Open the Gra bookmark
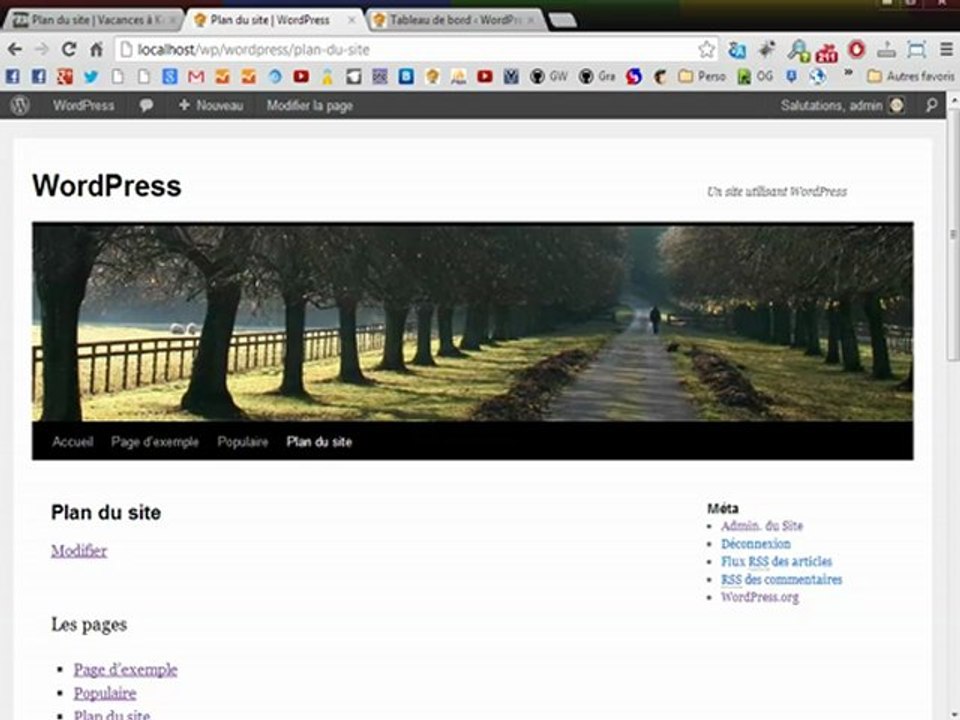Image resolution: width=960 pixels, height=720 pixels. [x=597, y=77]
